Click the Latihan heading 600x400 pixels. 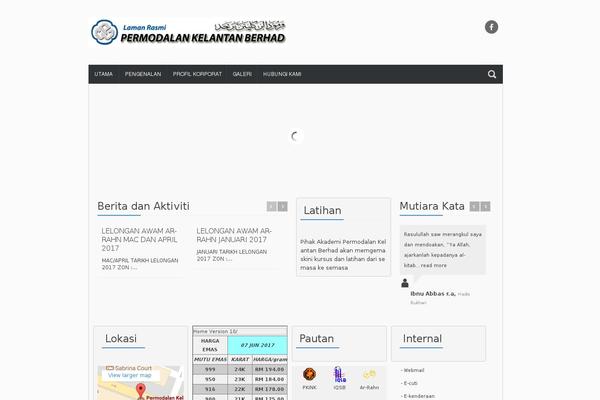tap(322, 211)
